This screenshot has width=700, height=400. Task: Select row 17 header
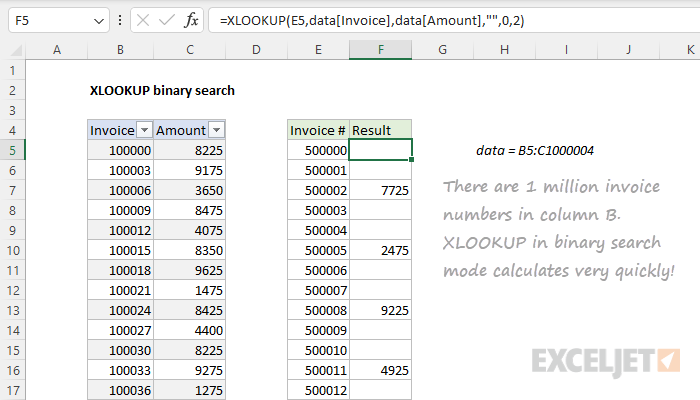click(x=12, y=391)
